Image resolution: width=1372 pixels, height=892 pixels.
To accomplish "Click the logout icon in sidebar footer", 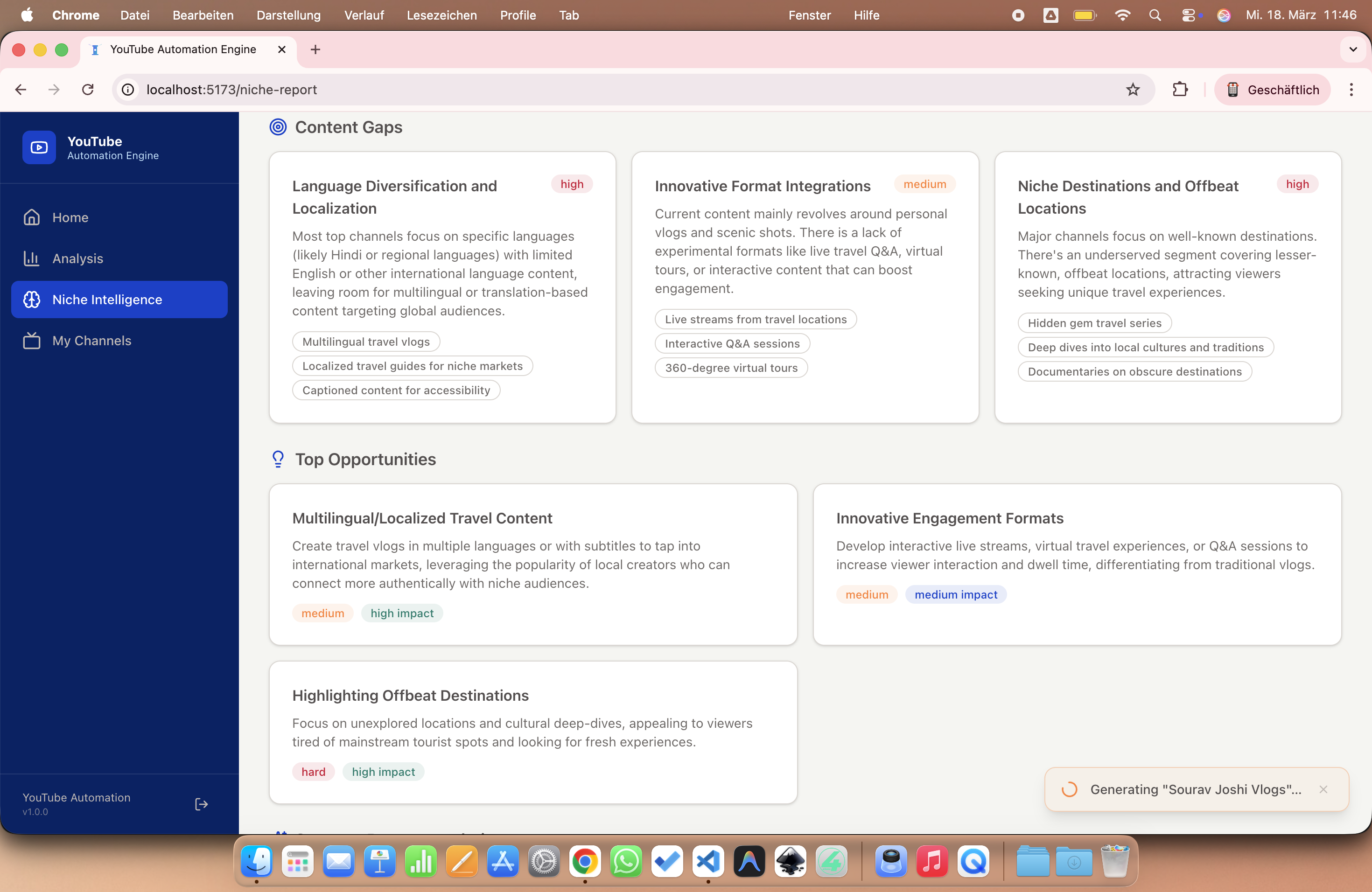I will pyautogui.click(x=201, y=804).
